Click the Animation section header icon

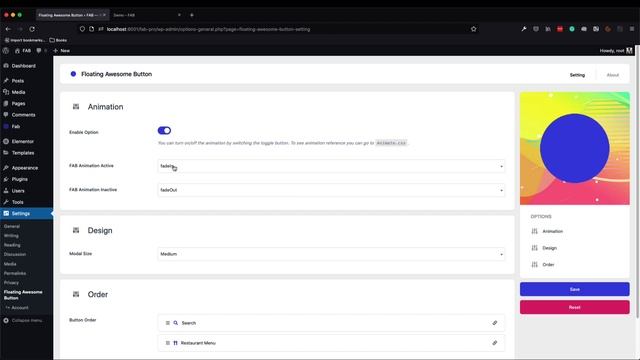(76, 107)
